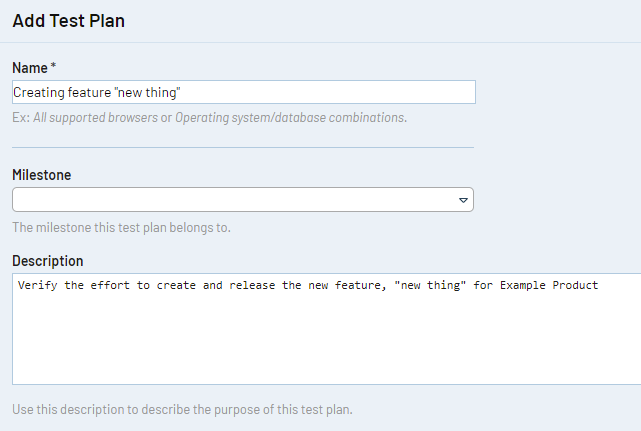Click the italic "Operating system/database combinations" hint
Viewport: 641px width, 431px height.
[290, 118]
